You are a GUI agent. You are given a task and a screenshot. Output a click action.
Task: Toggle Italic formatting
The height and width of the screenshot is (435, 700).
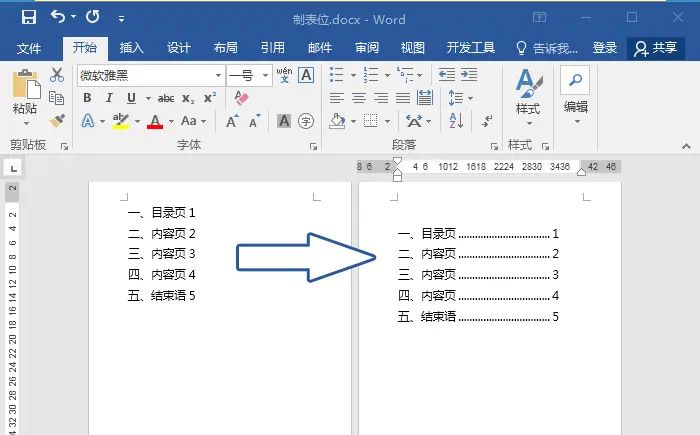(x=109, y=98)
